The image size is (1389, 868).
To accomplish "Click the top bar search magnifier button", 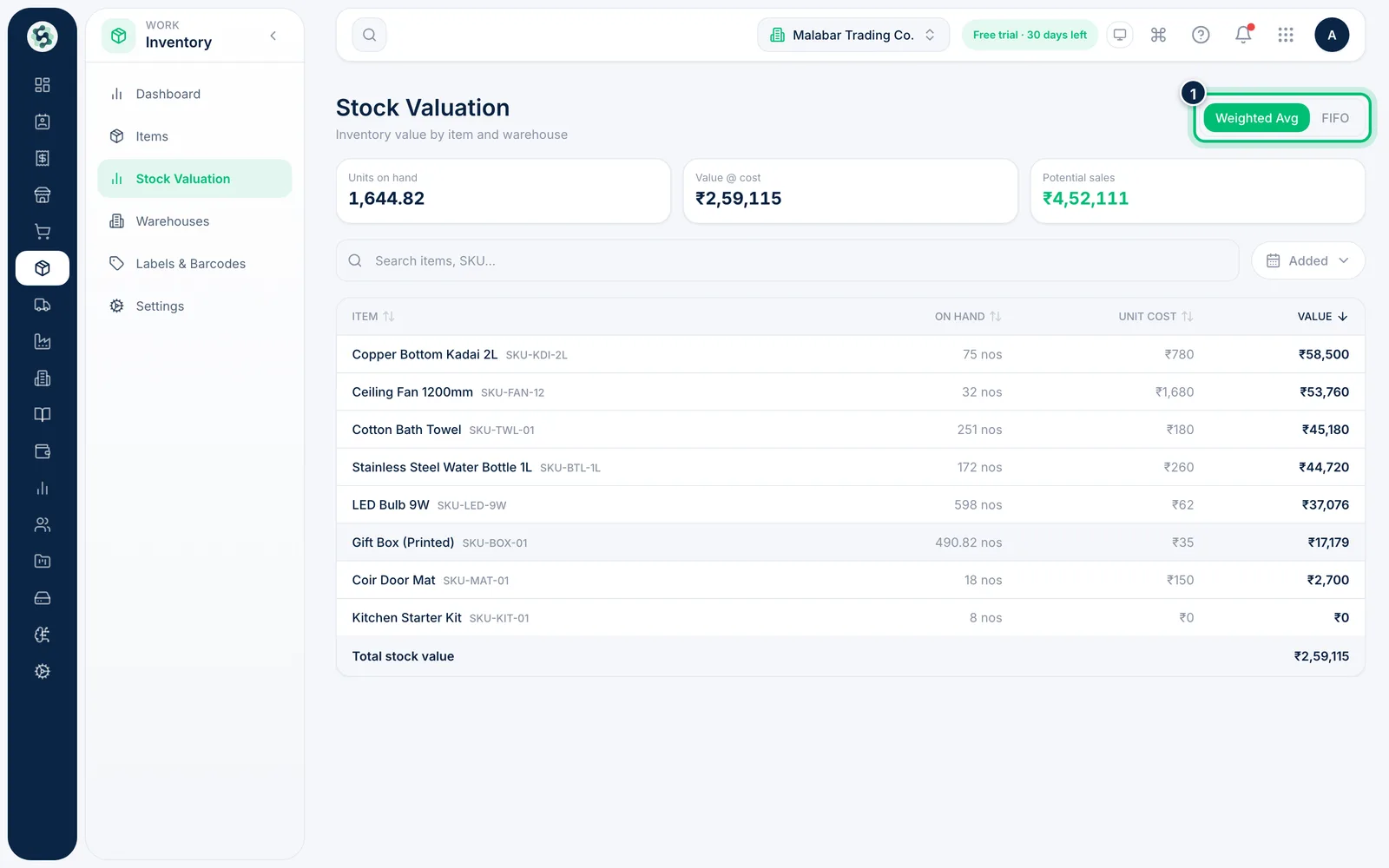I will [x=369, y=35].
